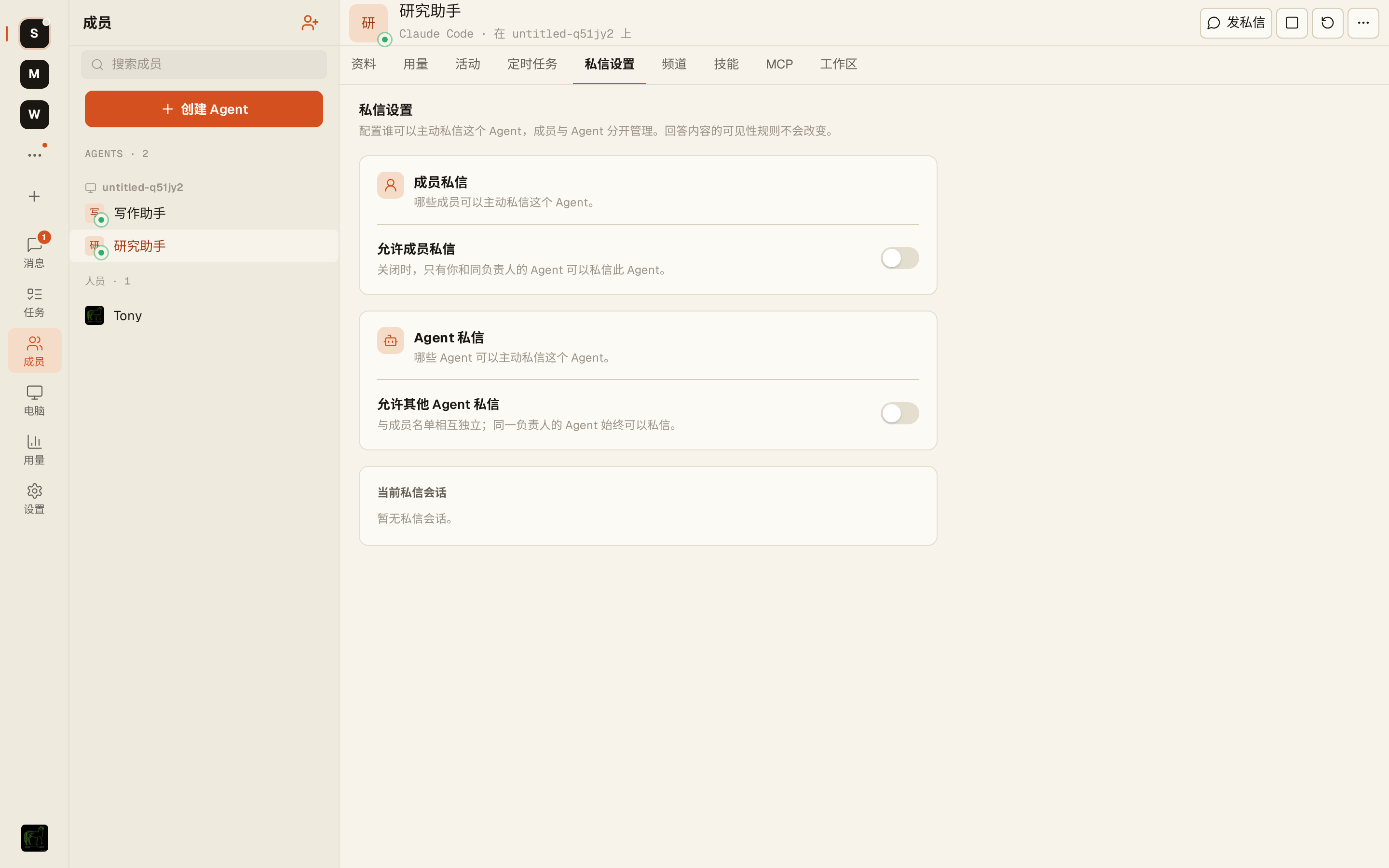Image resolution: width=1389 pixels, height=868 pixels.
Task: Open the MCP tab
Action: [779, 64]
